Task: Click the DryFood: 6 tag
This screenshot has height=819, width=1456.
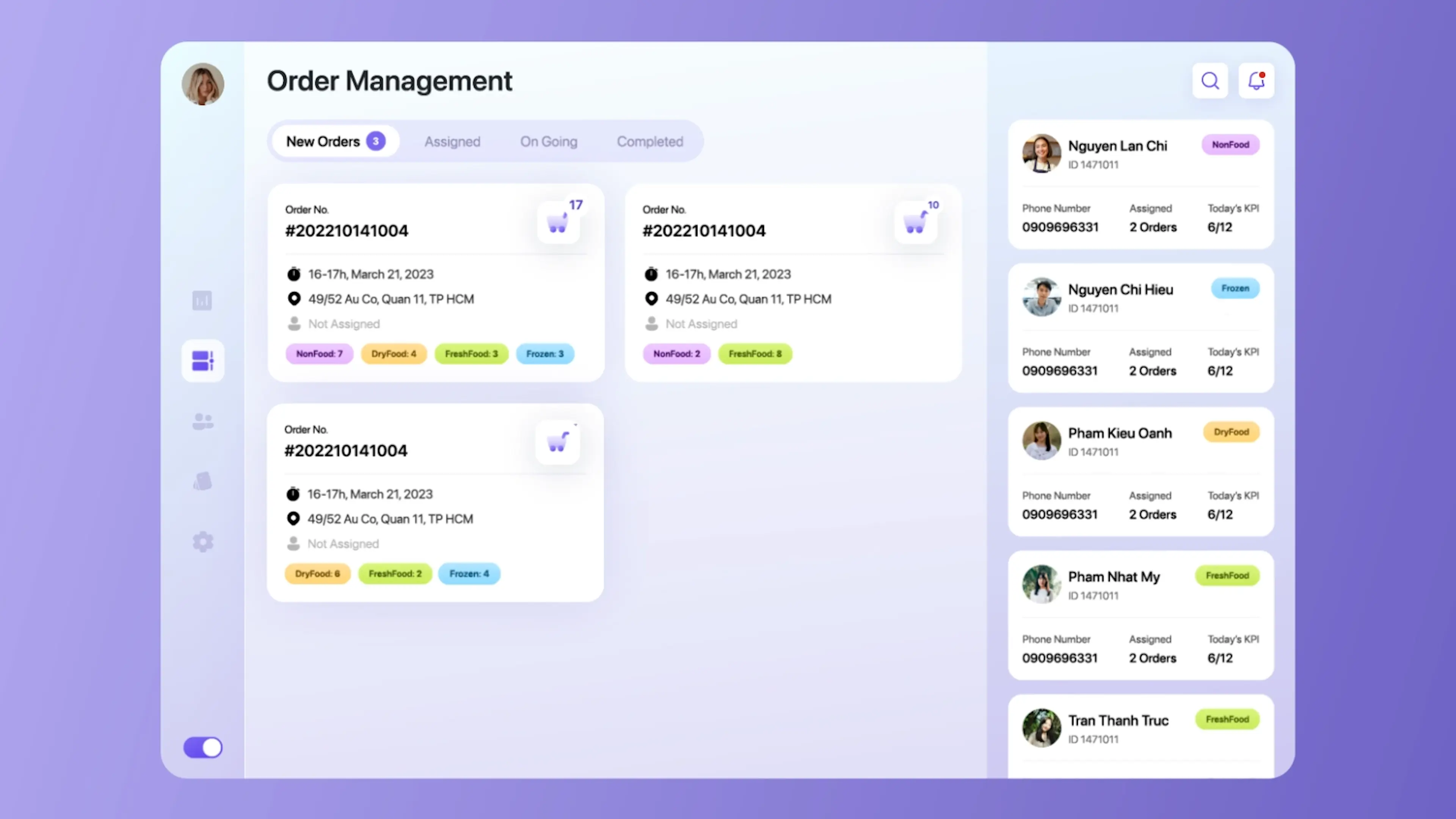Action: (318, 574)
